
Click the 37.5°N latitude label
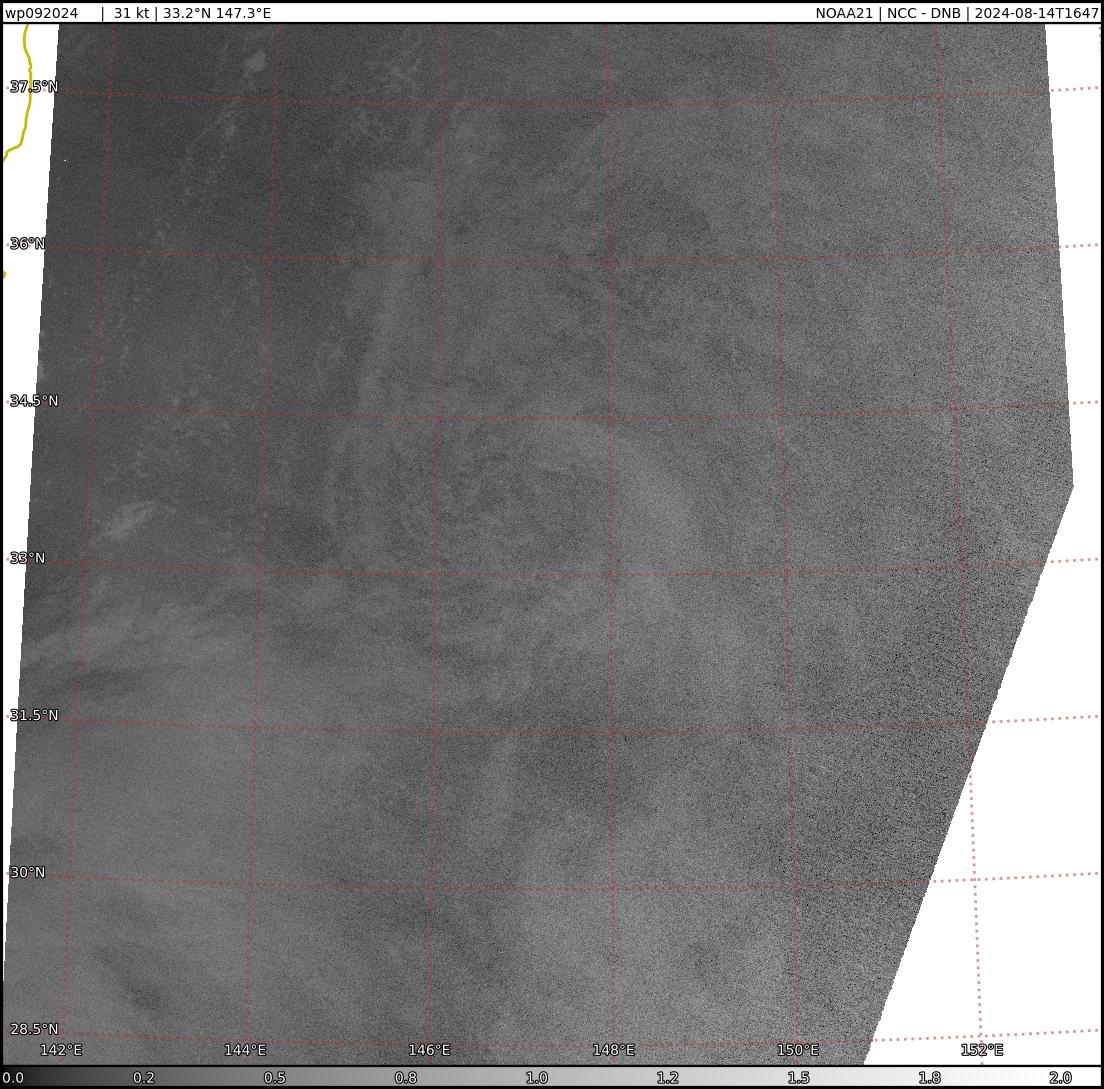pos(34,87)
